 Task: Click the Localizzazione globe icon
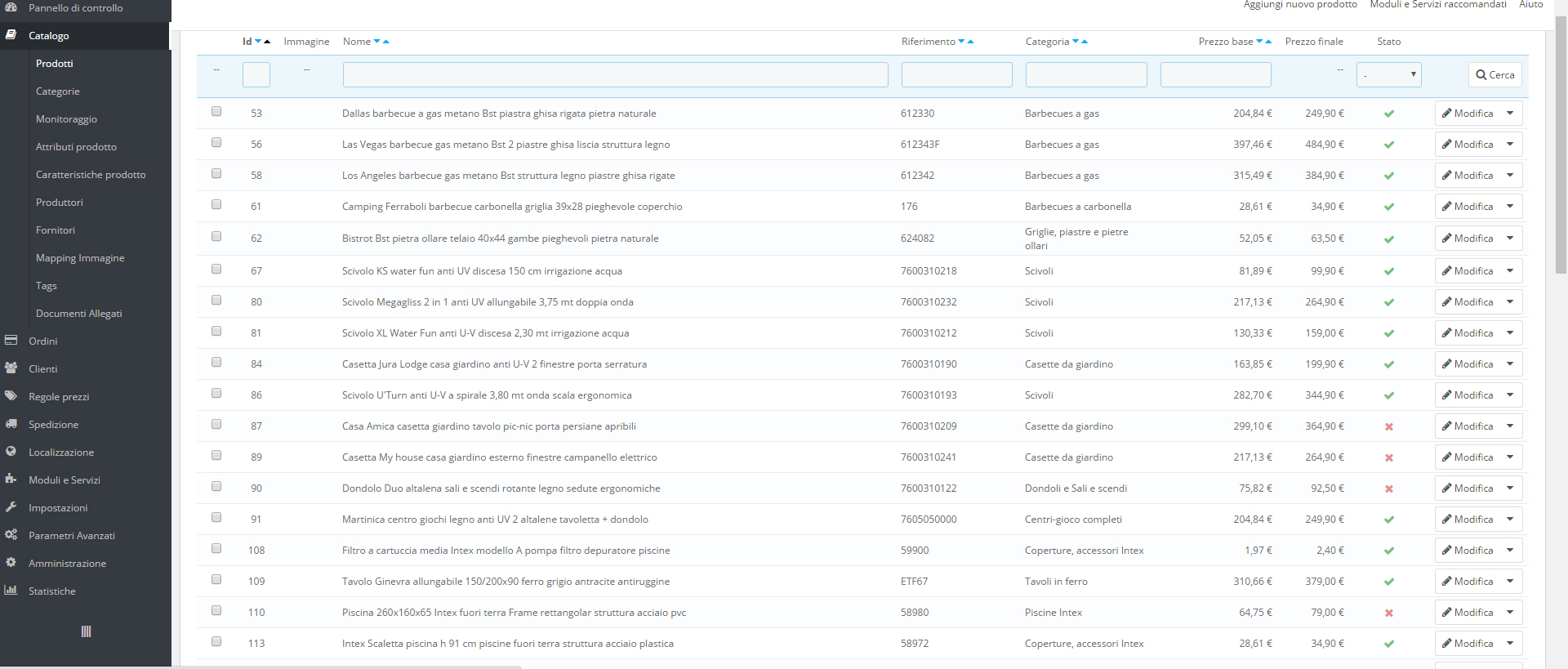(x=11, y=452)
